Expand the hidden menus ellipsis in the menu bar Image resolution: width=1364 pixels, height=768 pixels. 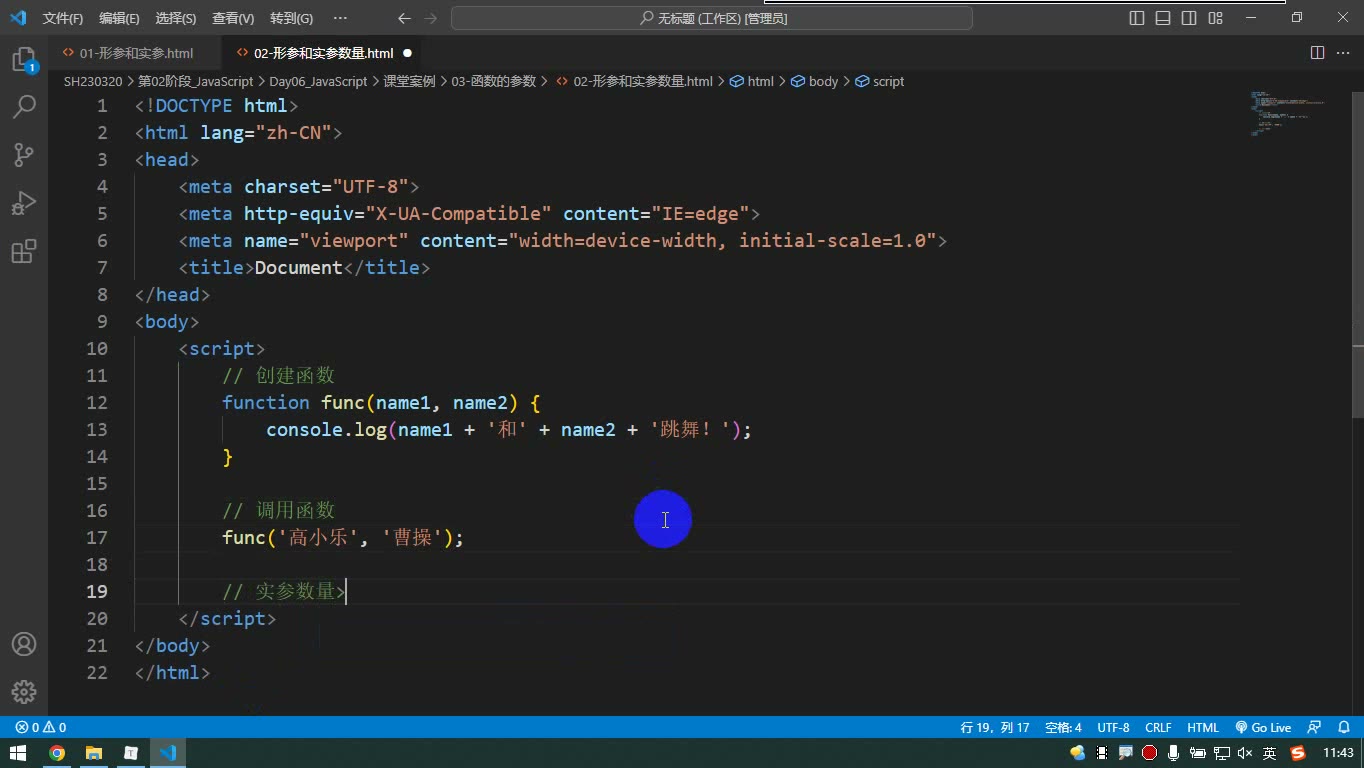pyautogui.click(x=340, y=18)
